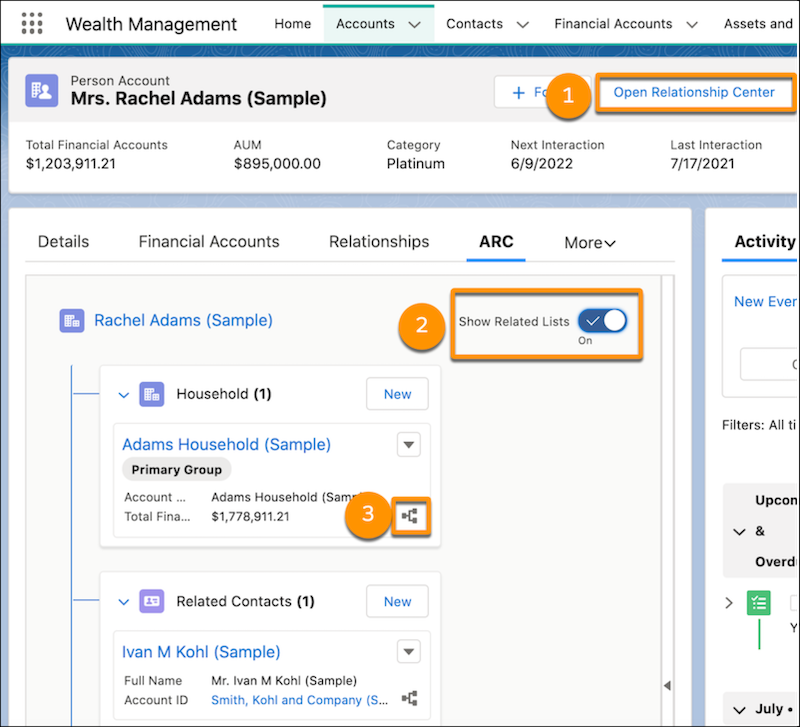Click the Related Contacts section icon
The width and height of the screenshot is (800, 727).
[151, 601]
